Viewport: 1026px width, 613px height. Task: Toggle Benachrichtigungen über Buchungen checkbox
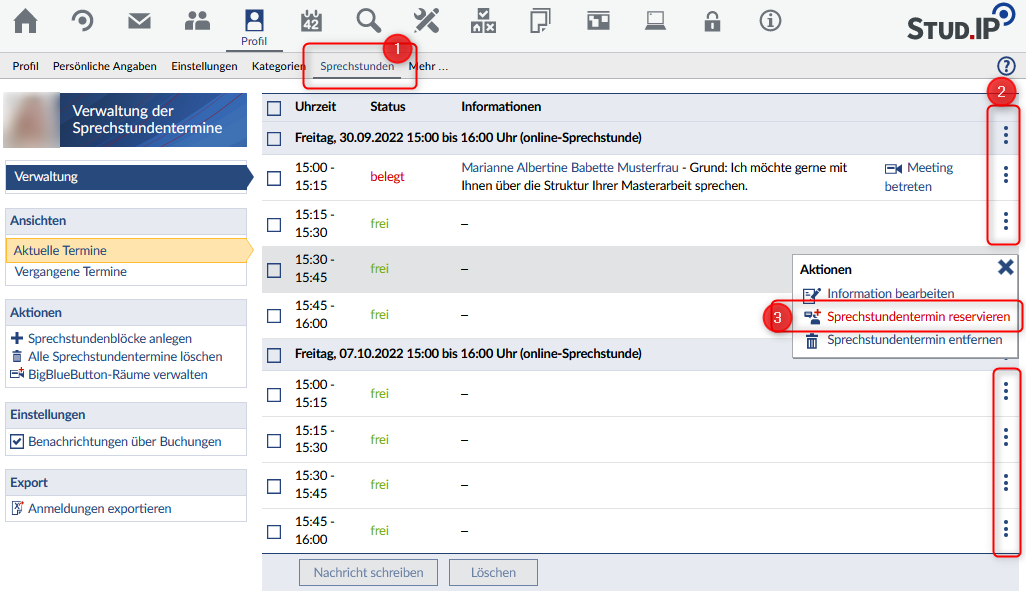[17, 441]
